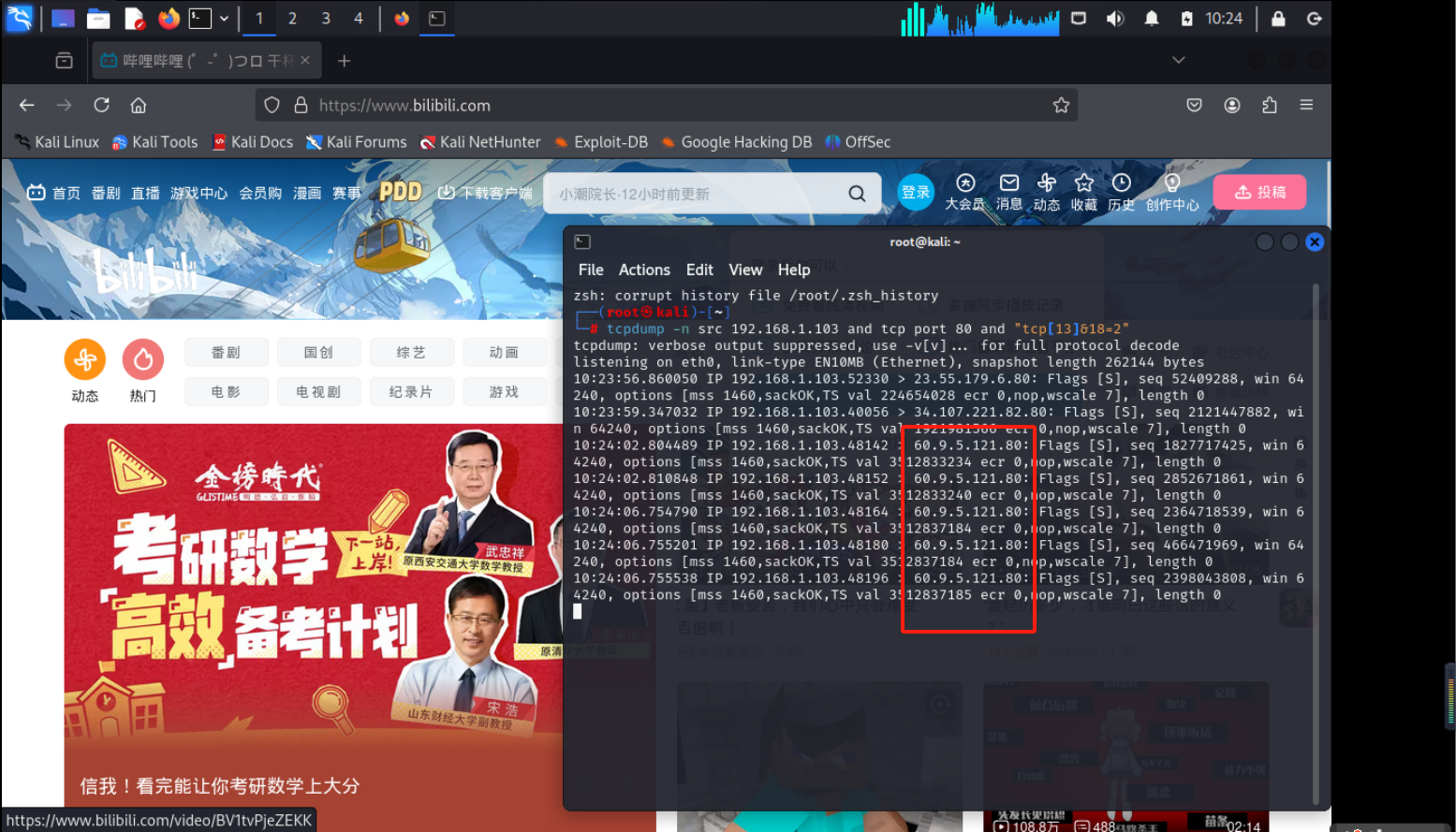Open the volume control in system tray
The height and width of the screenshot is (832, 1456).
pos(1114,18)
